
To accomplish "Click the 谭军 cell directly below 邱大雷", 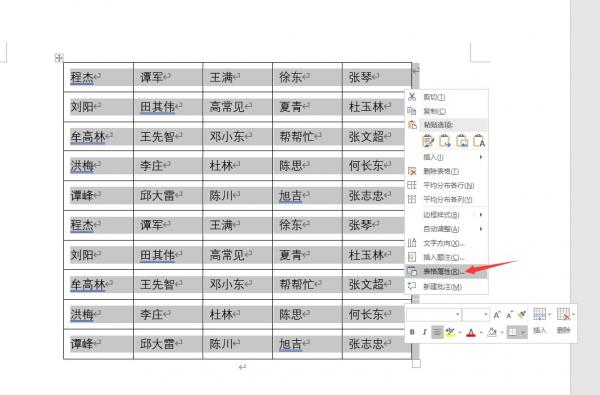I will pyautogui.click(x=168, y=225).
